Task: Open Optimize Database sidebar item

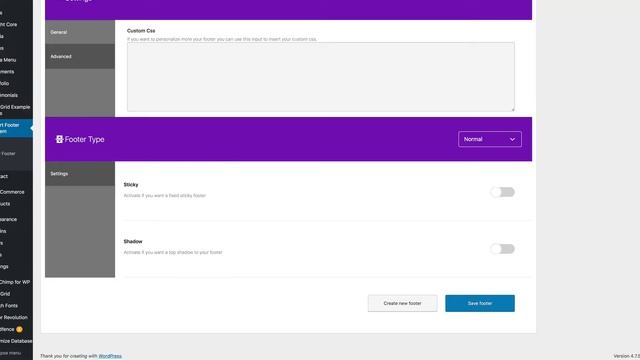Action: click(16, 341)
